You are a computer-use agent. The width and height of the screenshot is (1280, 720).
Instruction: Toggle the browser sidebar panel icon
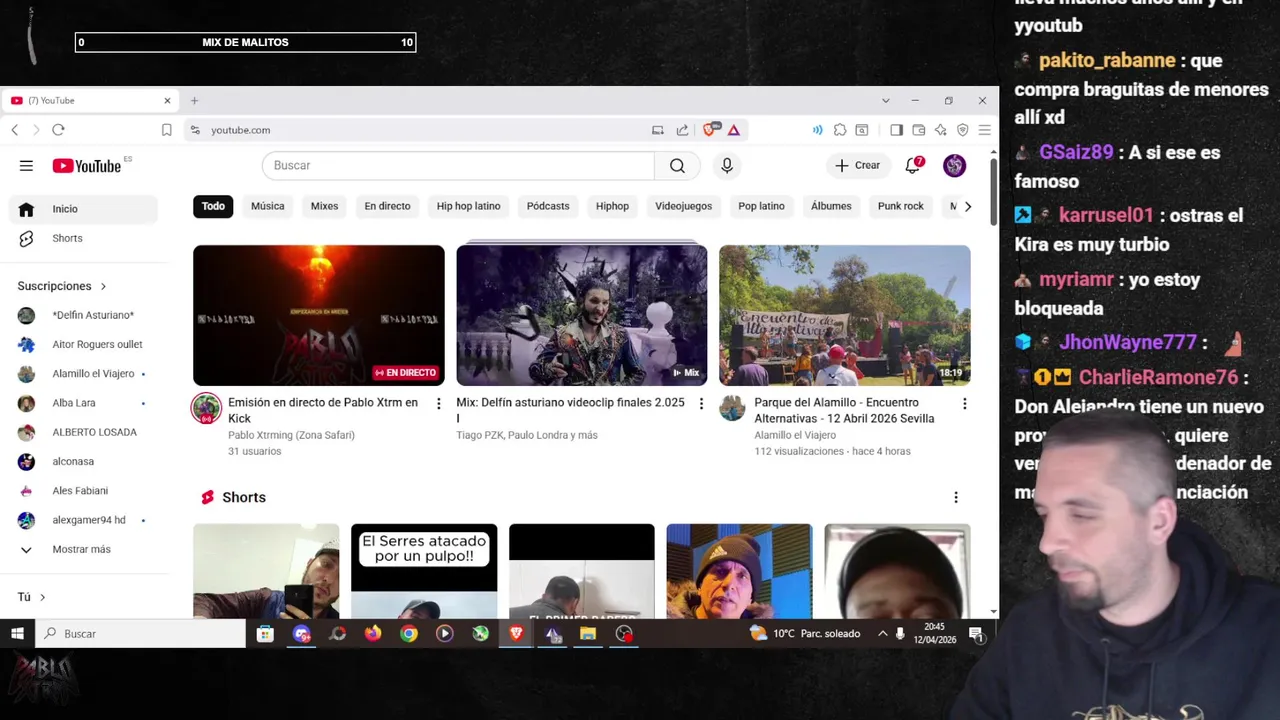coord(896,130)
